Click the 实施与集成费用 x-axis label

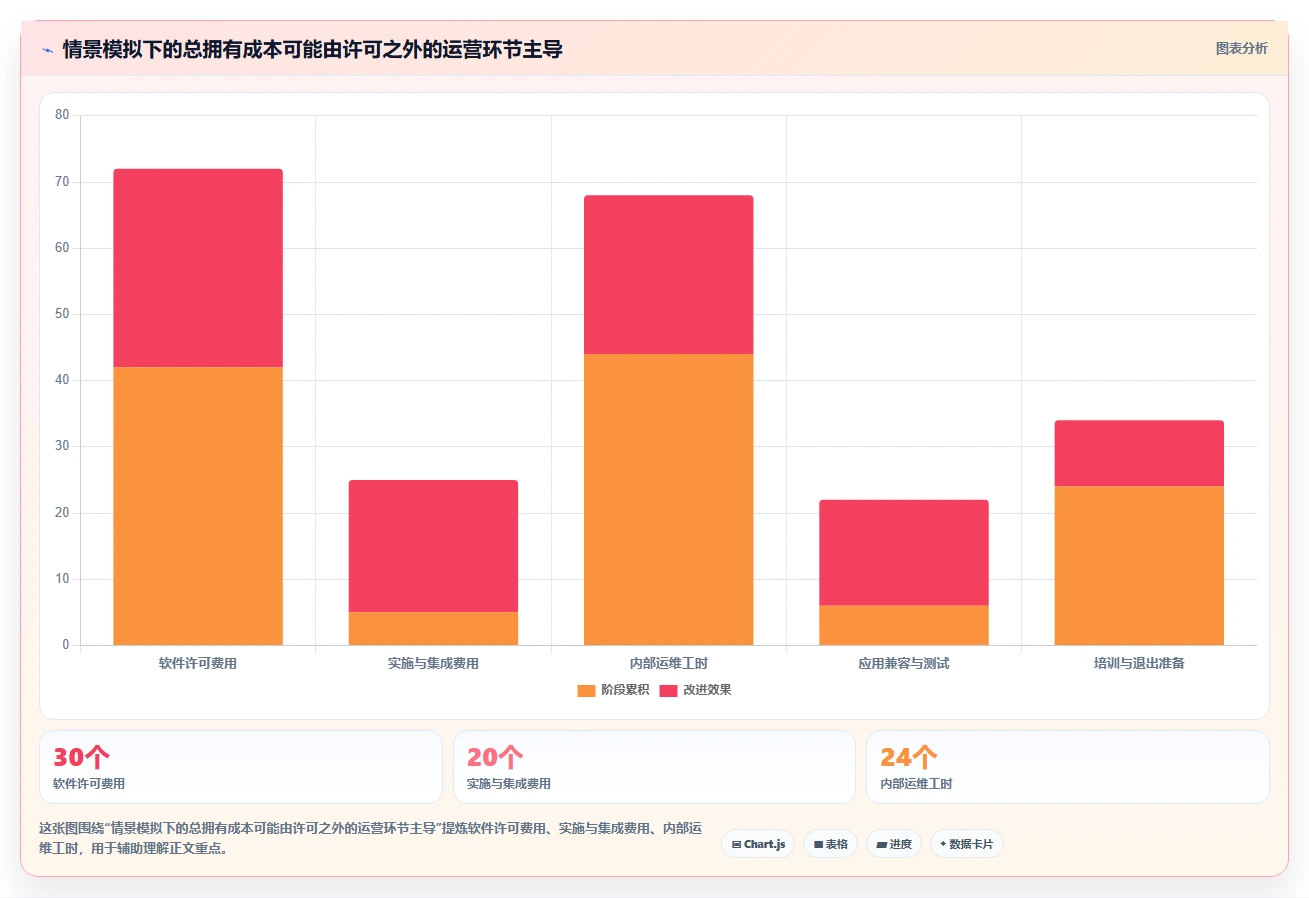coord(433,663)
